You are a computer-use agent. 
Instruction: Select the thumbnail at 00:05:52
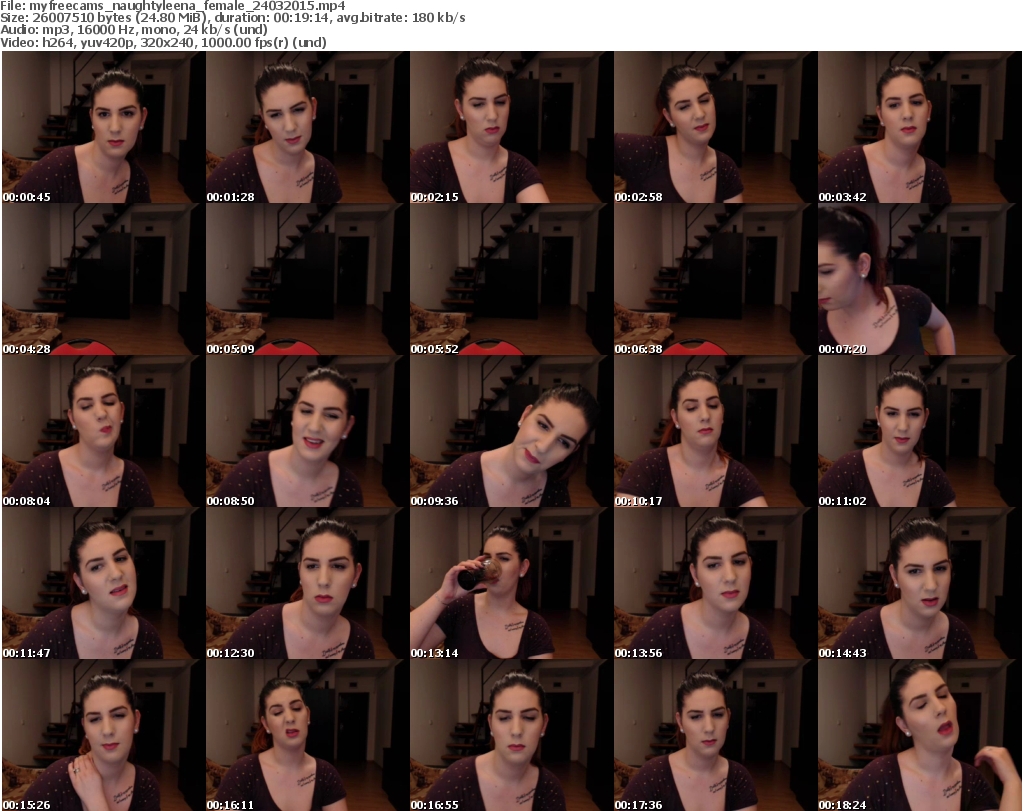pos(511,279)
